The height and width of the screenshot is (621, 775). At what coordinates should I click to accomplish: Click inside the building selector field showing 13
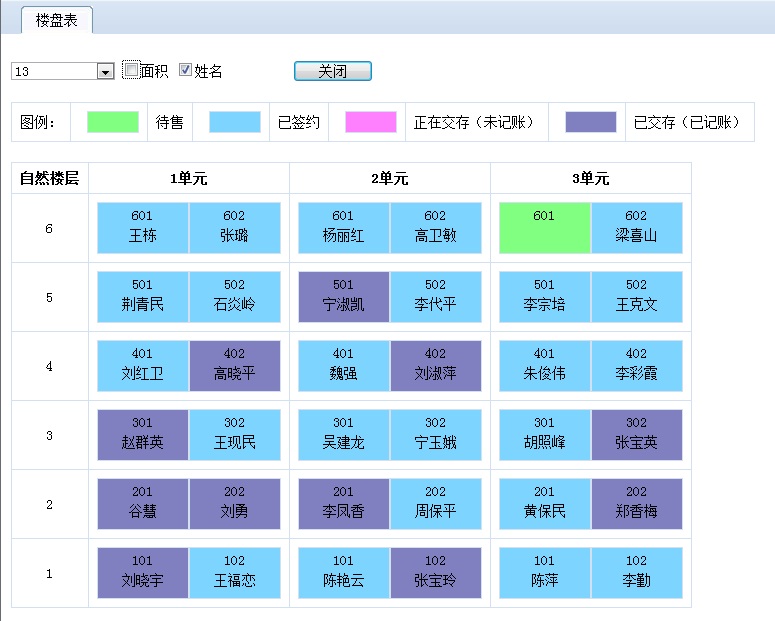pyautogui.click(x=54, y=71)
